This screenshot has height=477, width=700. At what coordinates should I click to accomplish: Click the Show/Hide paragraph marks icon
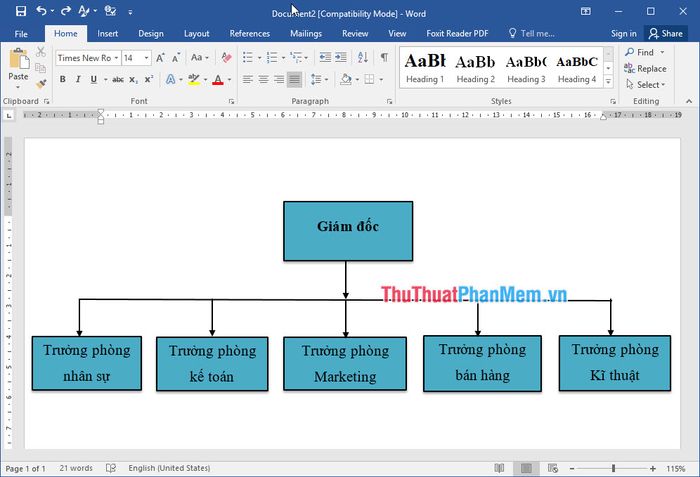(x=385, y=58)
